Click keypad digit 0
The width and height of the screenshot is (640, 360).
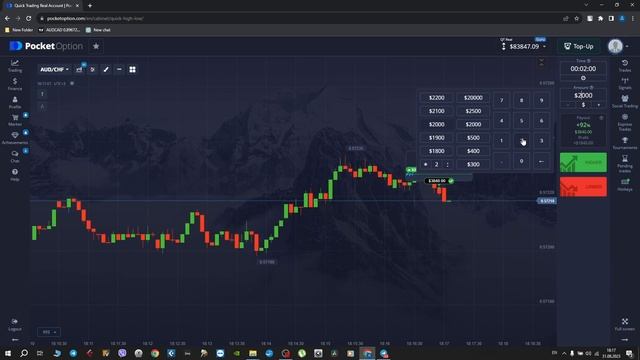coord(522,161)
